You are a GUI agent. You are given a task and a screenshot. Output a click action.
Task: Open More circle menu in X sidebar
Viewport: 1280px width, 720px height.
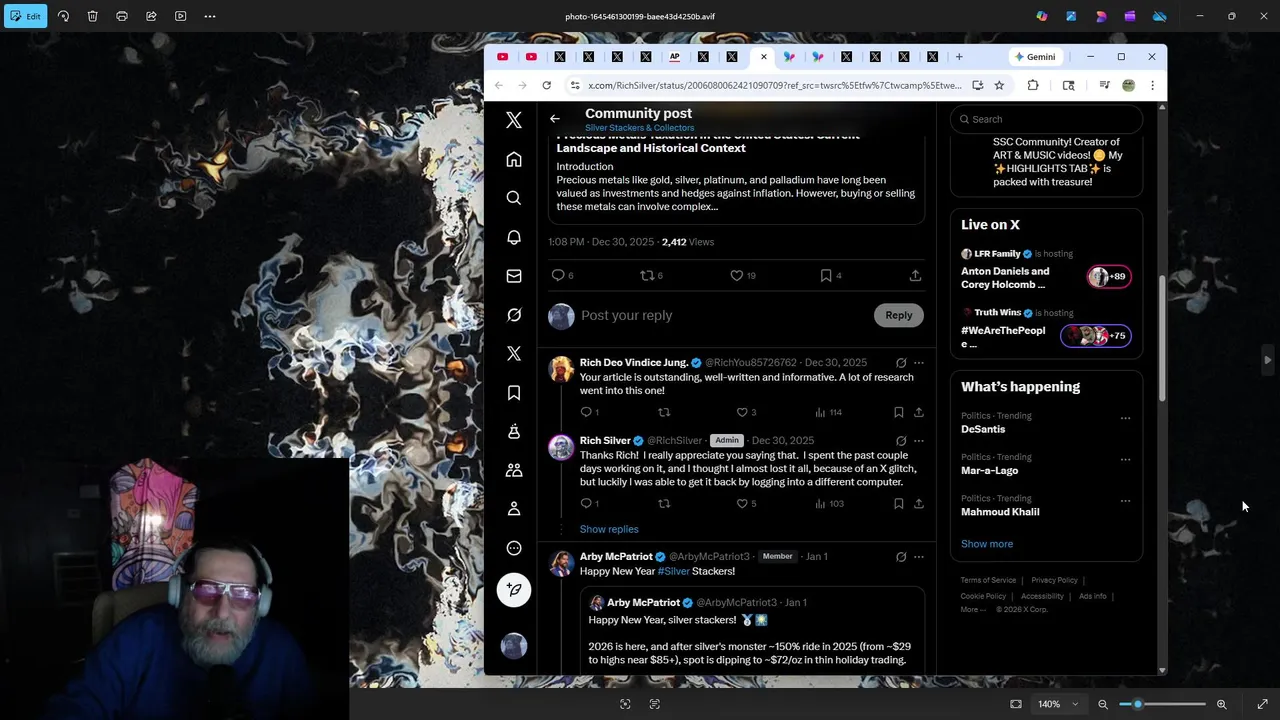(514, 548)
